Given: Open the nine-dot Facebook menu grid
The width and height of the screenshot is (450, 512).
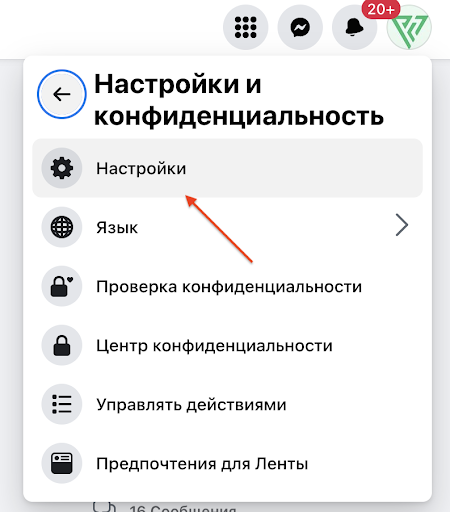Looking at the screenshot, I should click(246, 27).
